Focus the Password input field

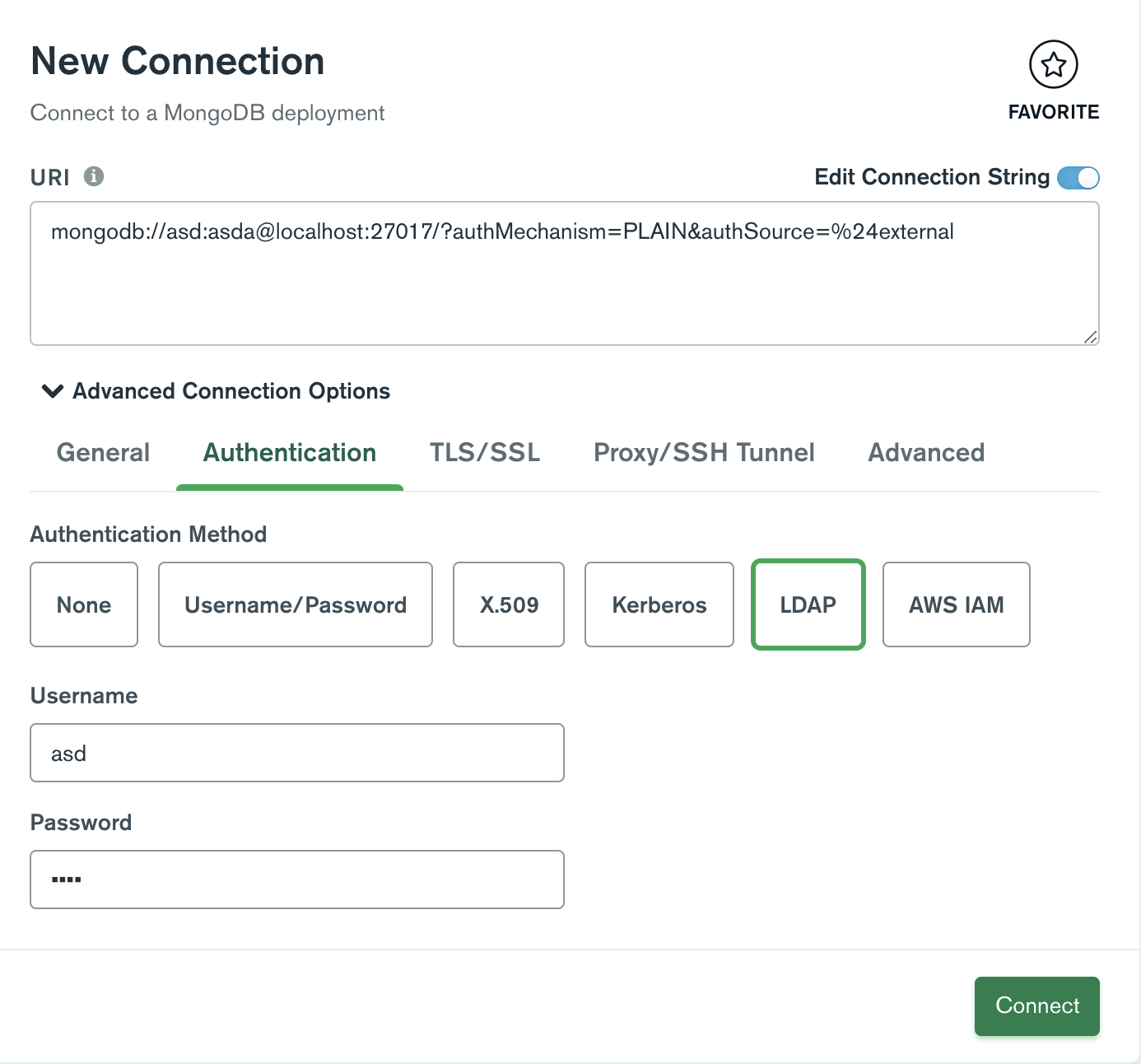[297, 880]
